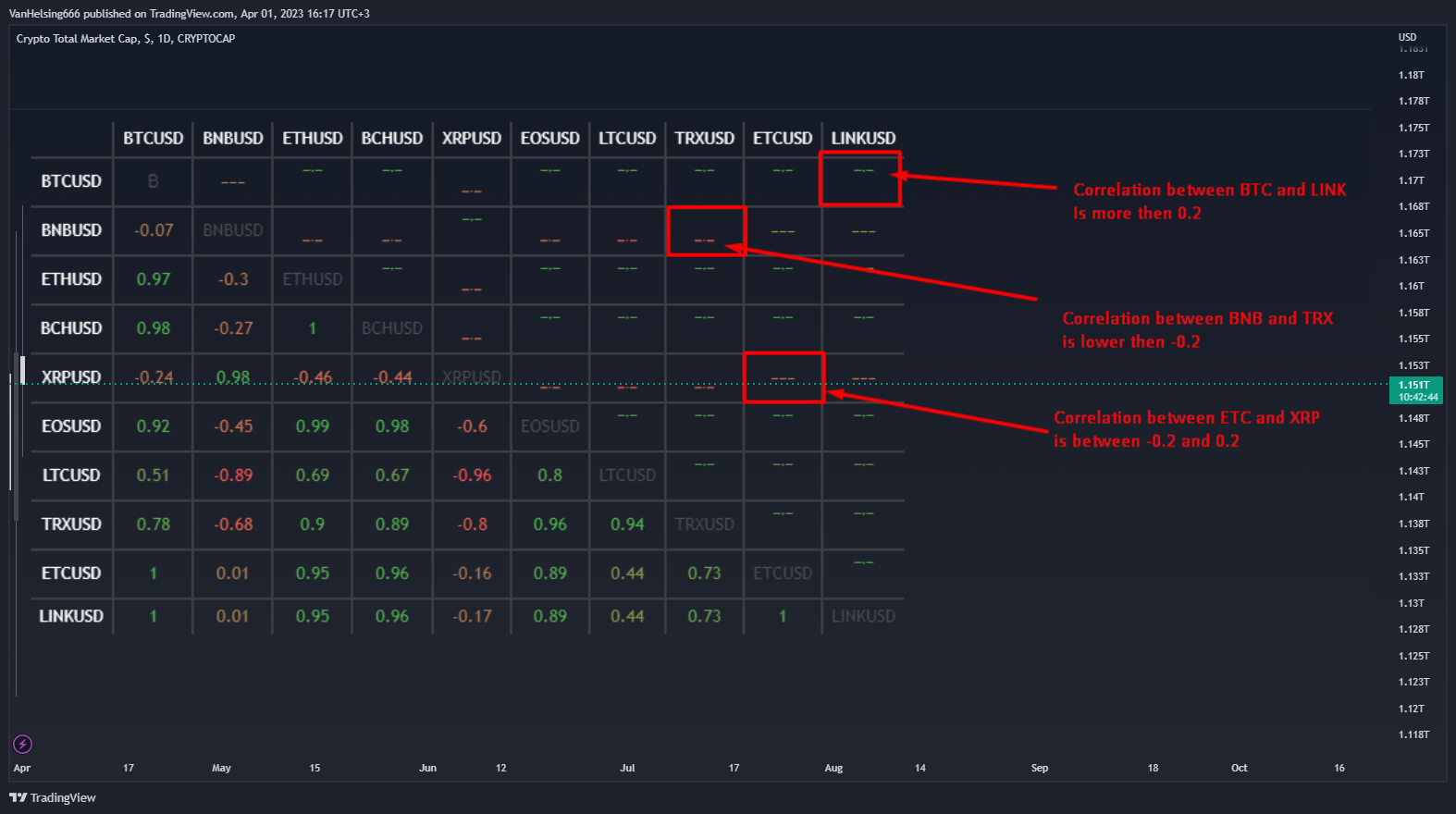1456x814 pixels.
Task: Click the USD currency label on price axis
Action: click(1407, 37)
